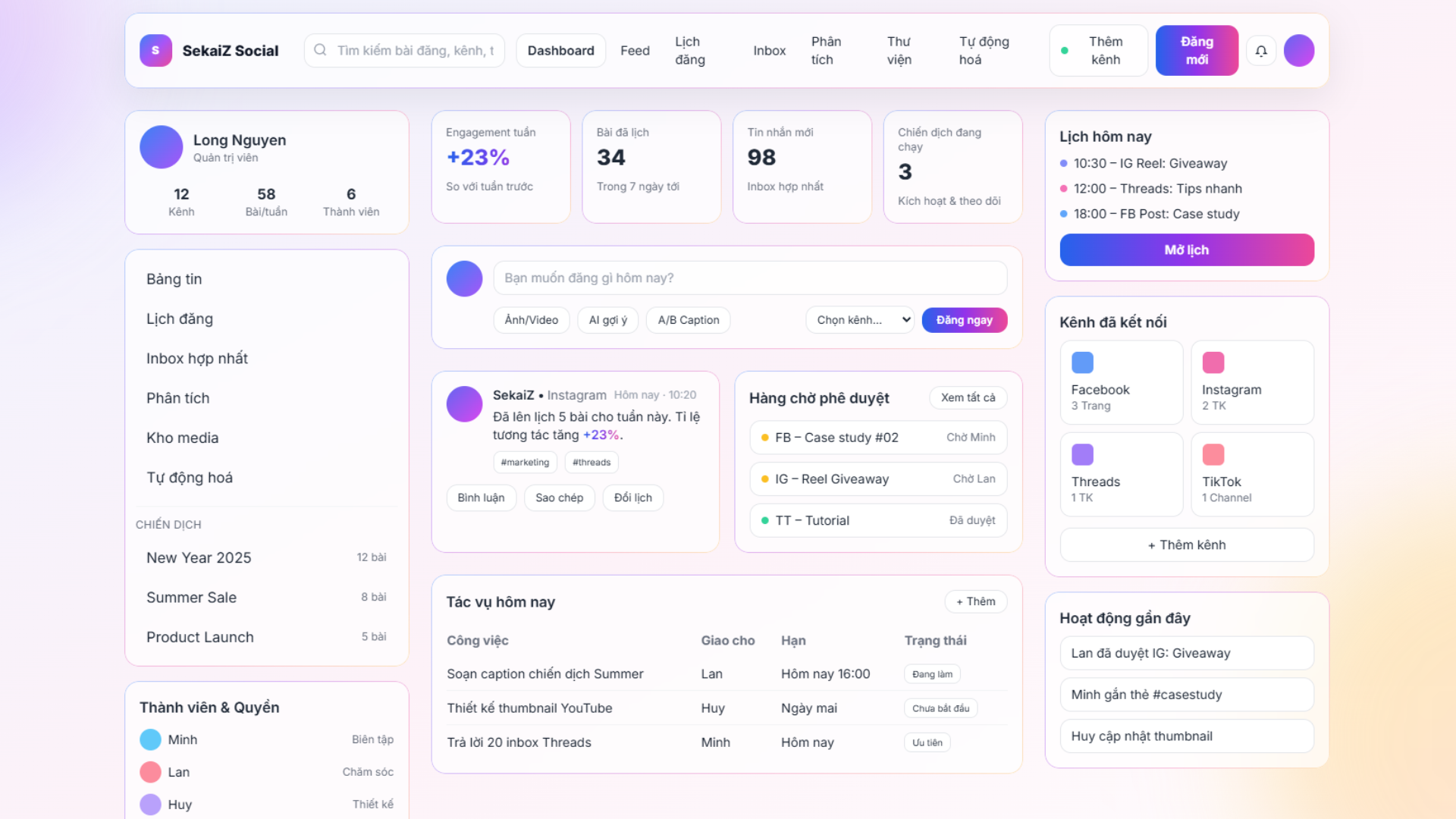Click the Đăng ngay button
1456x819 pixels.
coord(964,320)
